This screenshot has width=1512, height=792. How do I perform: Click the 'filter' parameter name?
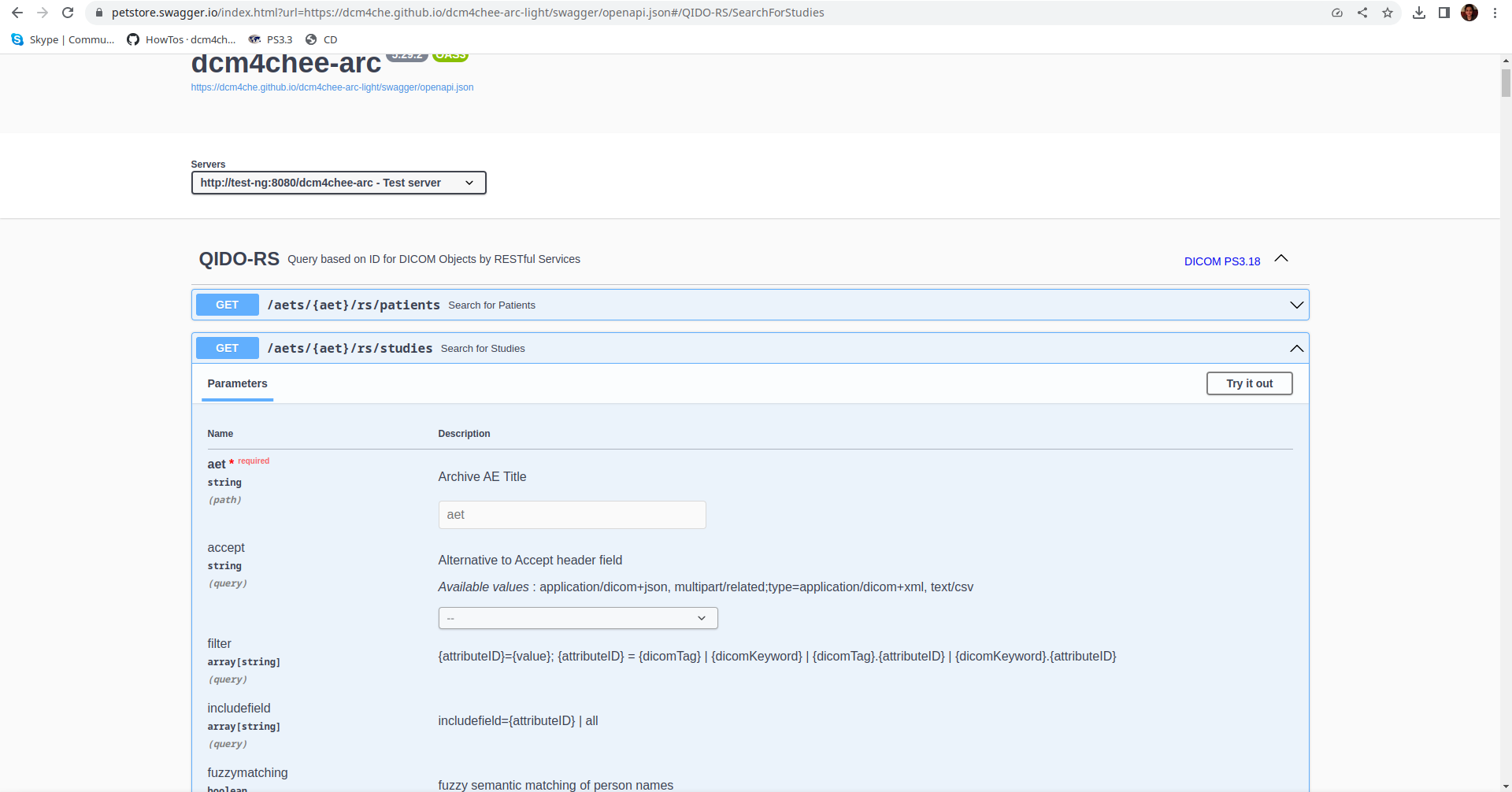219,643
